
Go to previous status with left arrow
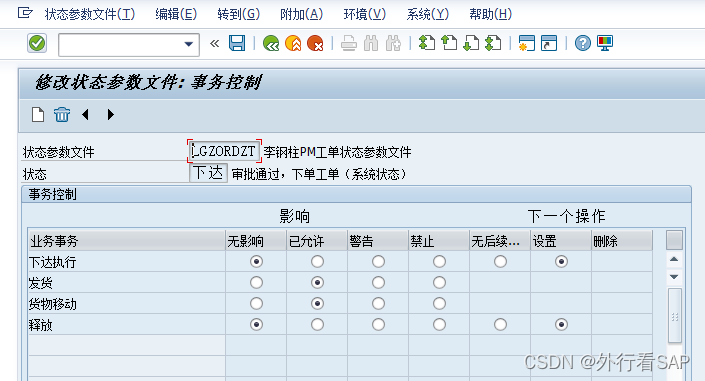(x=85, y=115)
